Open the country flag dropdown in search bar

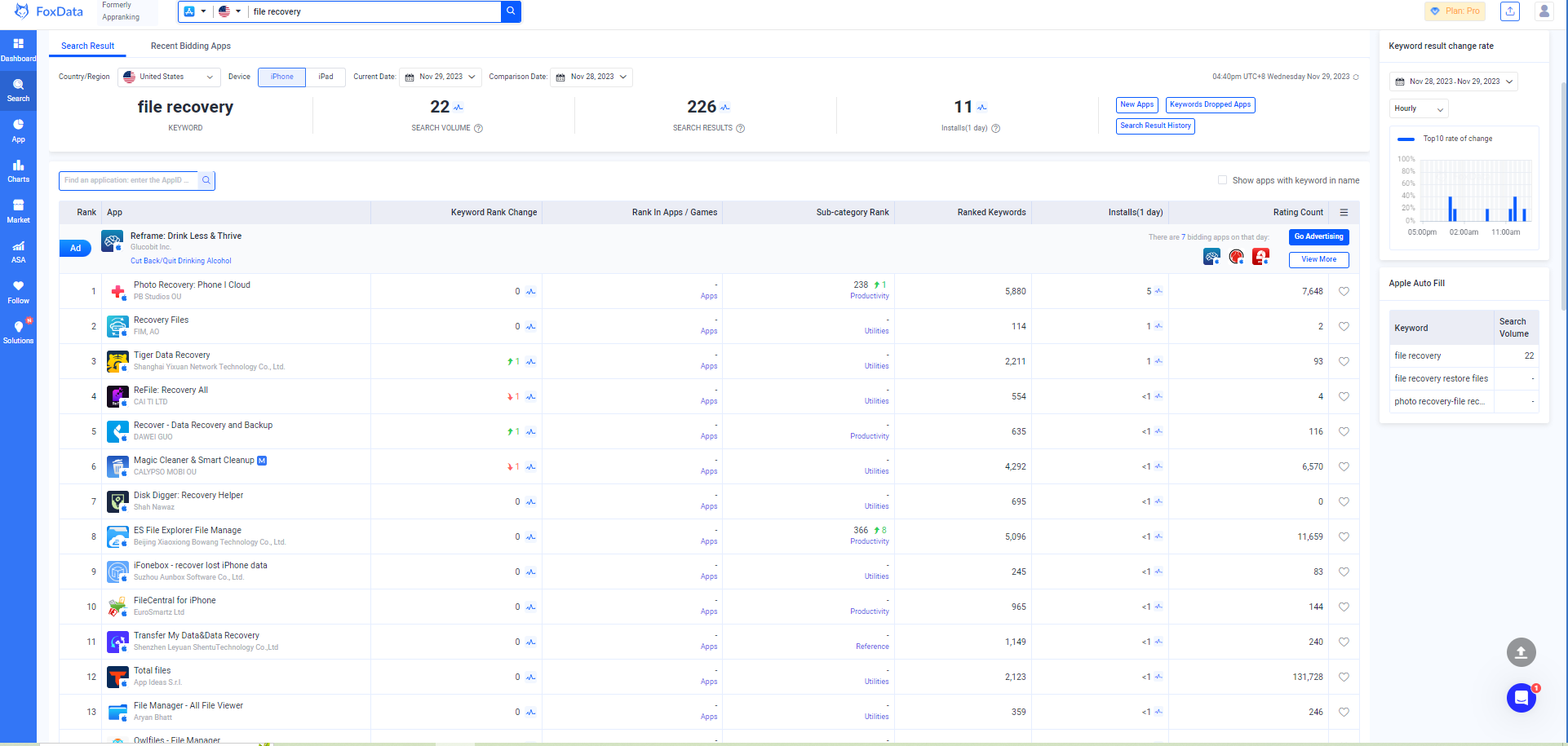point(229,11)
